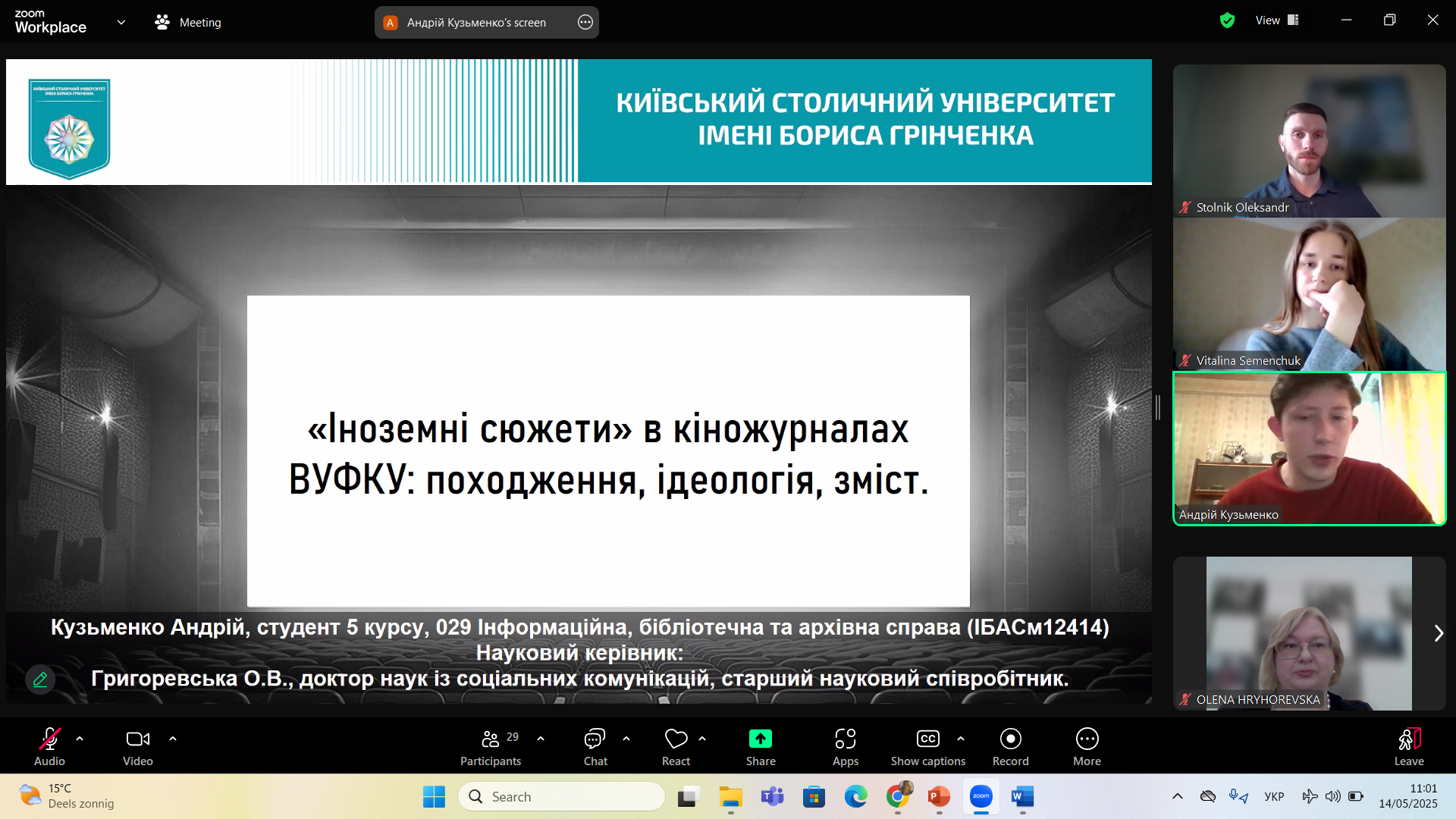
Task: Open the Participants list icon
Action: [491, 739]
